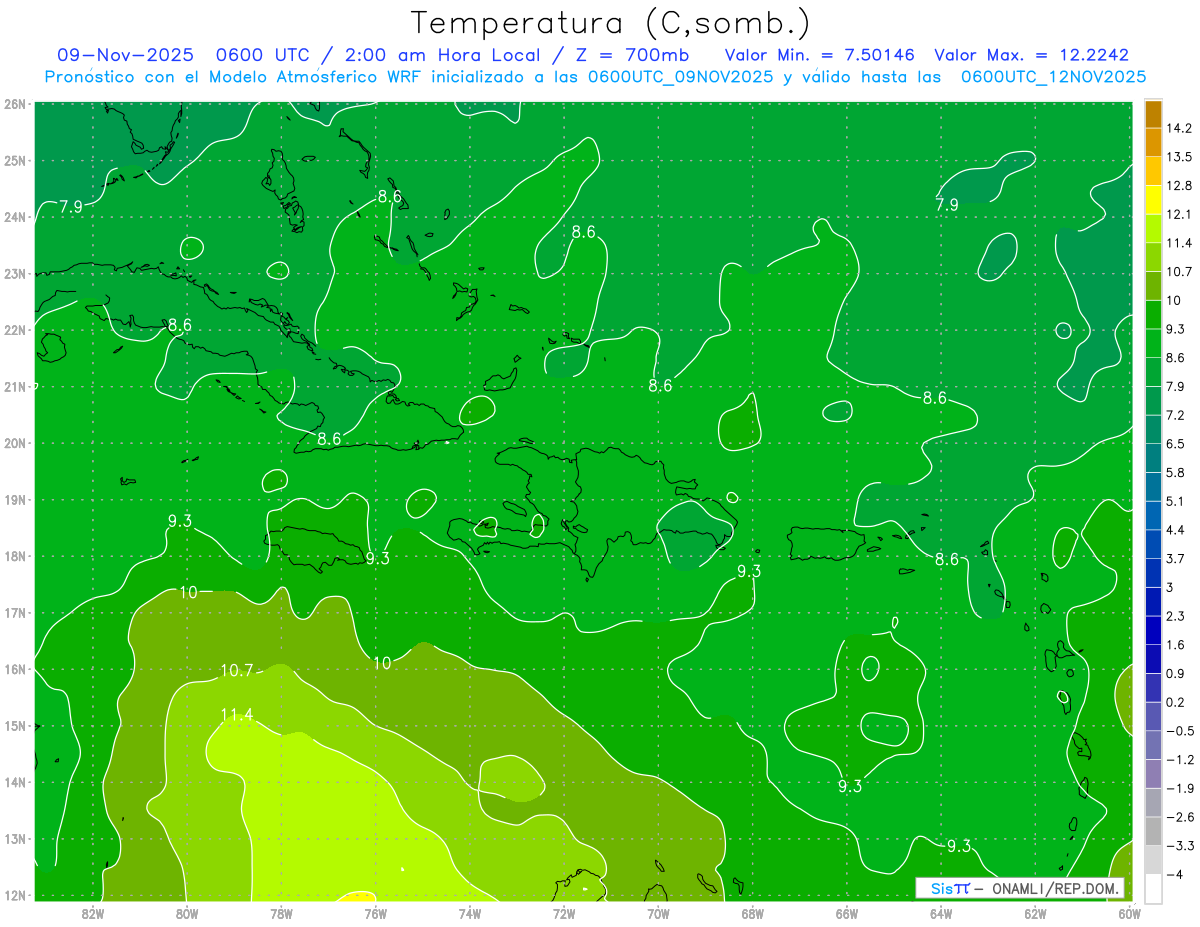Click the latitude axis label "14N"
This screenshot has width=1200, height=927.
[x=15, y=782]
